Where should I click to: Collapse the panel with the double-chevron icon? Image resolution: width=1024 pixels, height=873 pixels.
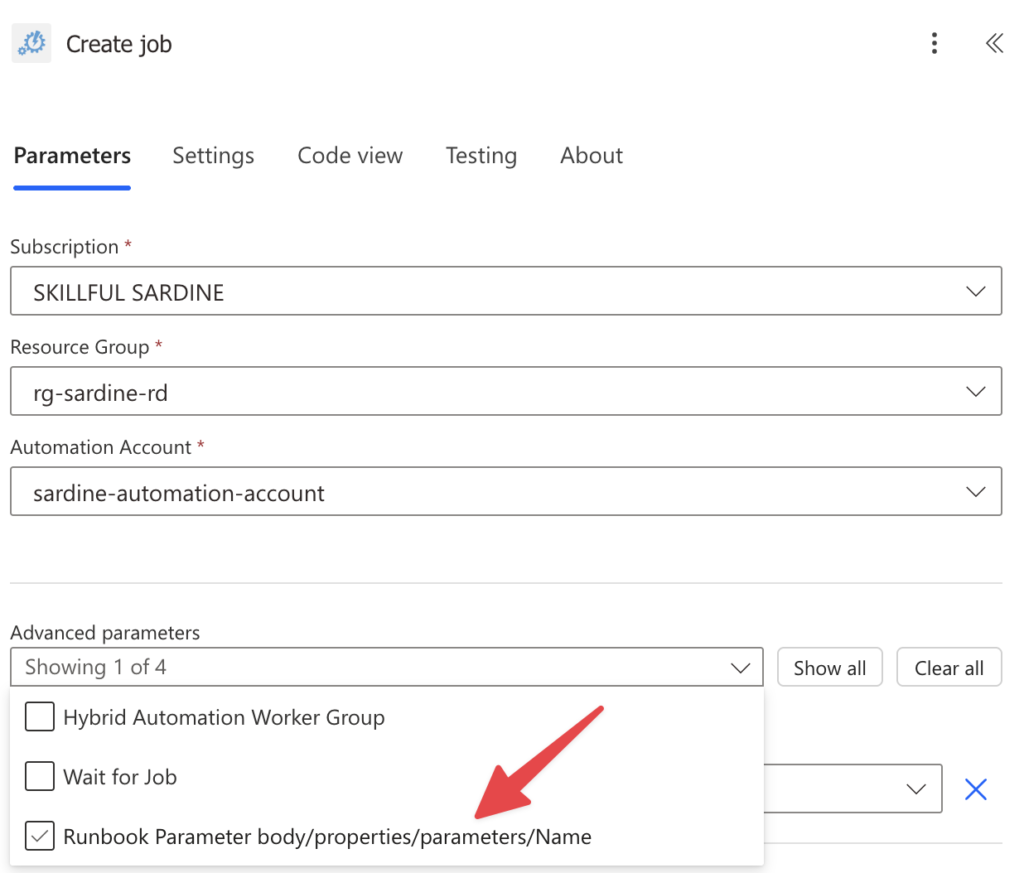(x=993, y=43)
